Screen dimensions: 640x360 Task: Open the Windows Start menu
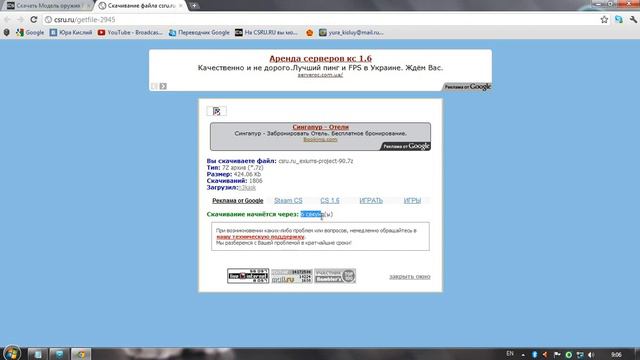(12, 353)
